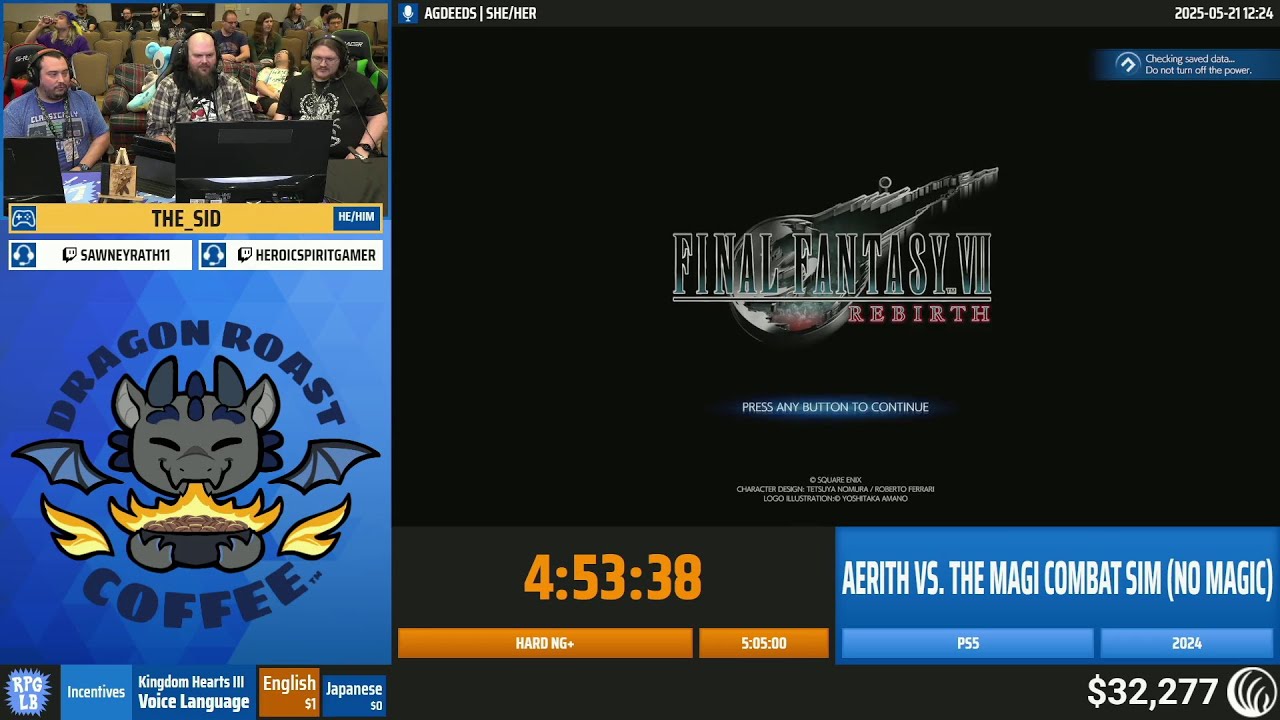Click the 5:05:00 estimate label
This screenshot has width=1280, height=720.
(764, 643)
